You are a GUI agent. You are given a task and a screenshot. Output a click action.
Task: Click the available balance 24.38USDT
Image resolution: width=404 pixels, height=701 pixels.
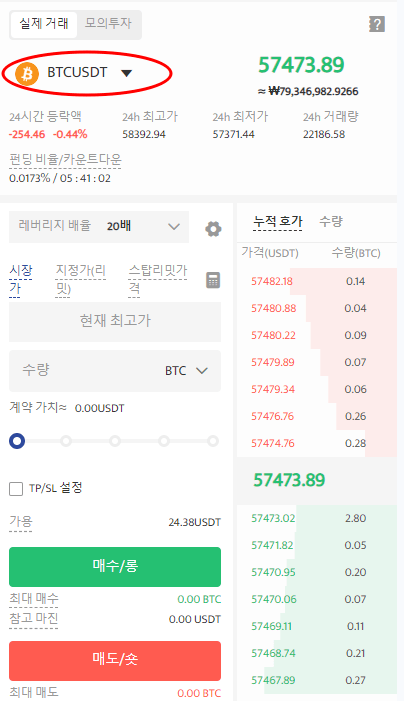point(194,522)
